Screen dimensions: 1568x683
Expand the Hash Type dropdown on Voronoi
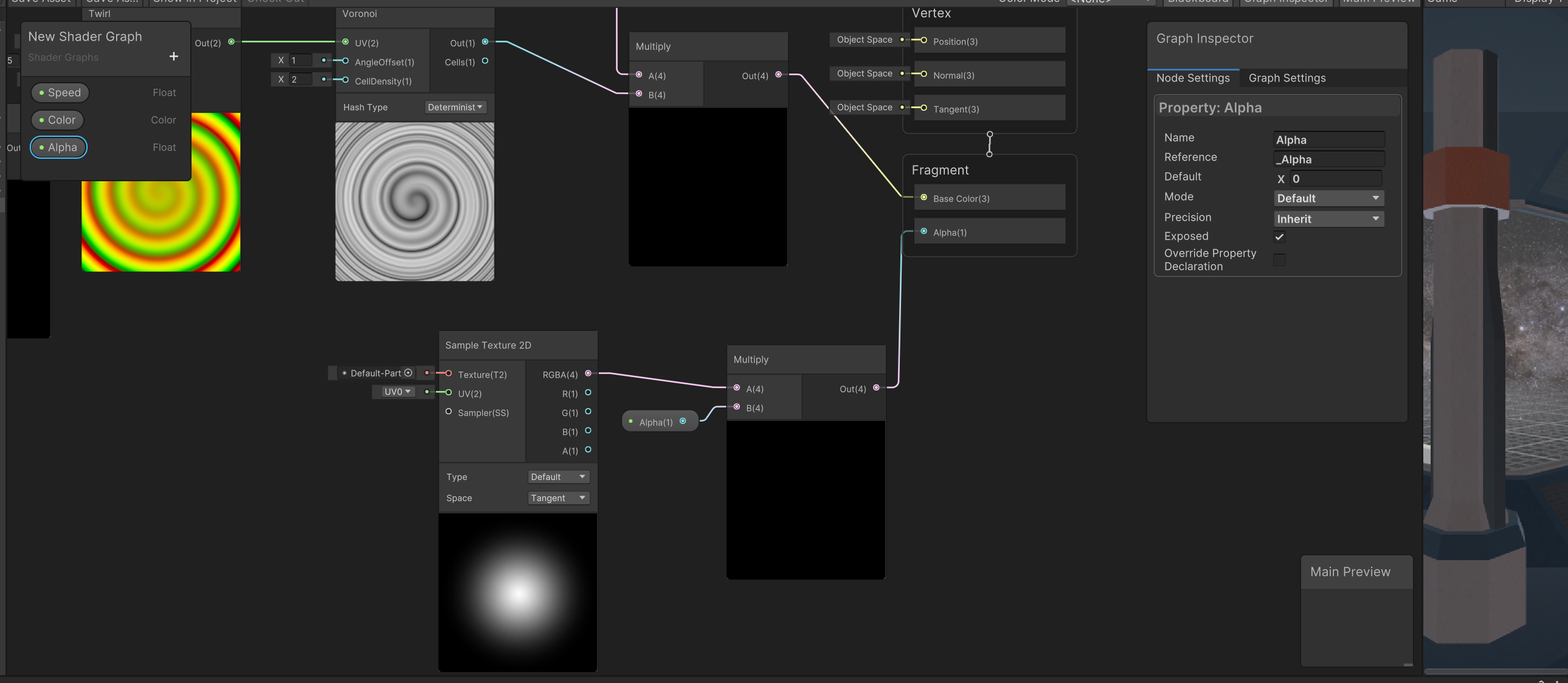[455, 107]
